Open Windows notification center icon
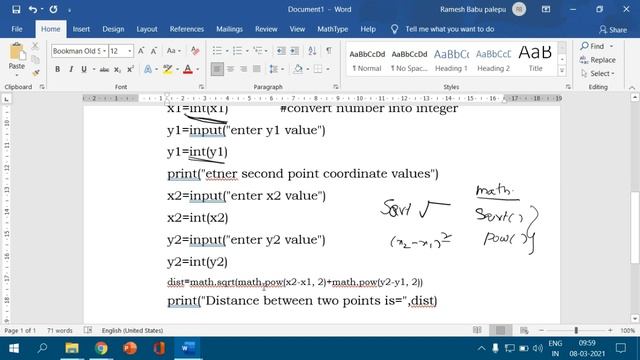This screenshot has height=360, width=640. (621, 348)
